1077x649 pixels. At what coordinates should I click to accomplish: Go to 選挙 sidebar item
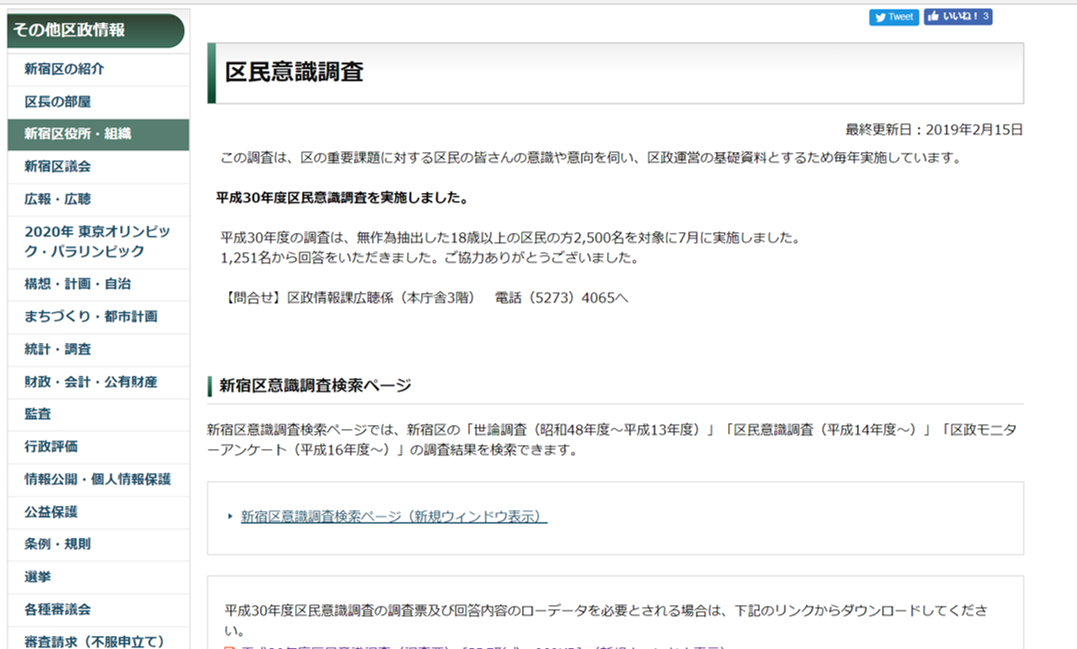(98, 578)
